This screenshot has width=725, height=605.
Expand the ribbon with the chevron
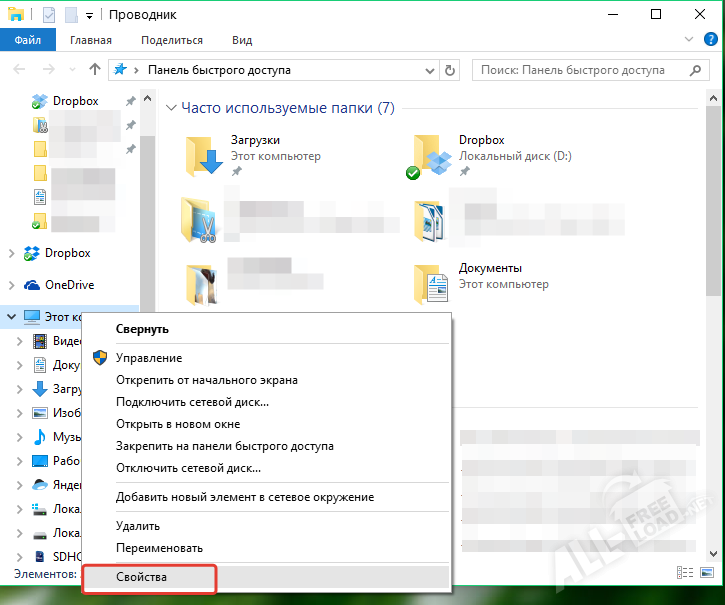[x=688, y=39]
